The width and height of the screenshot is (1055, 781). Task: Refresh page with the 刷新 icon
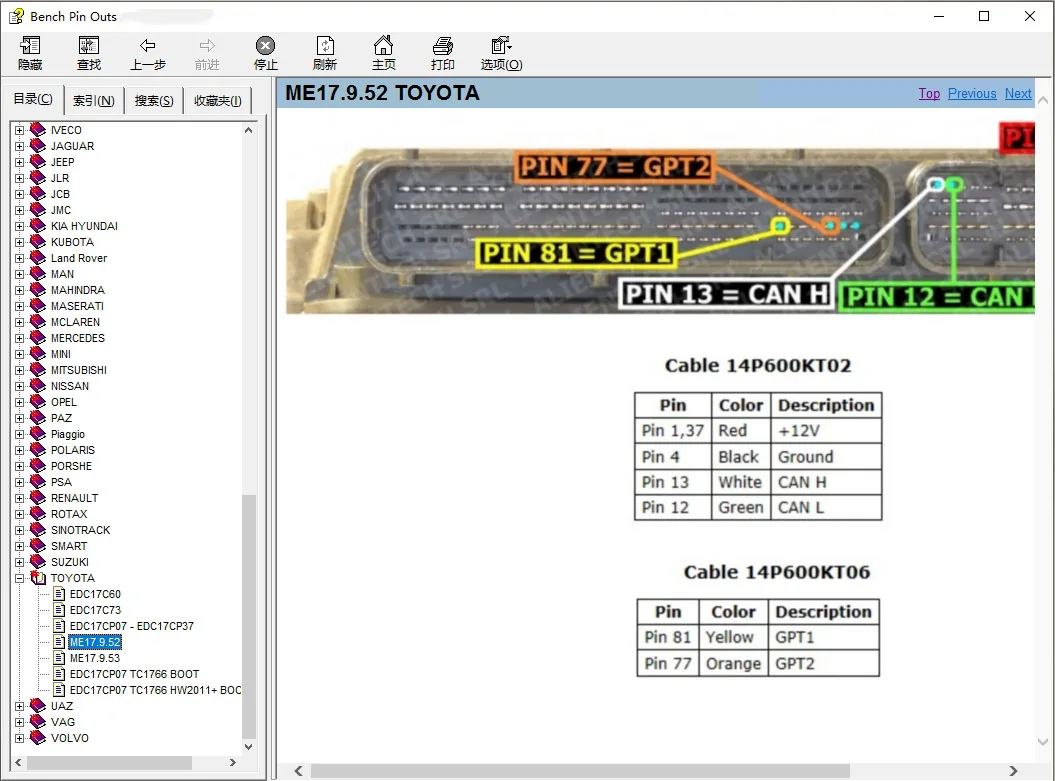point(325,46)
